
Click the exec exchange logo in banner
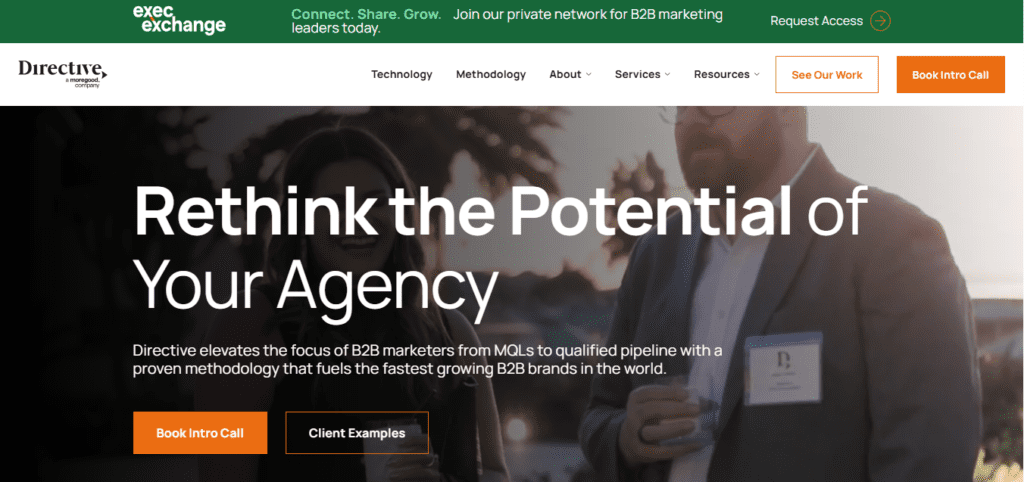click(x=179, y=20)
